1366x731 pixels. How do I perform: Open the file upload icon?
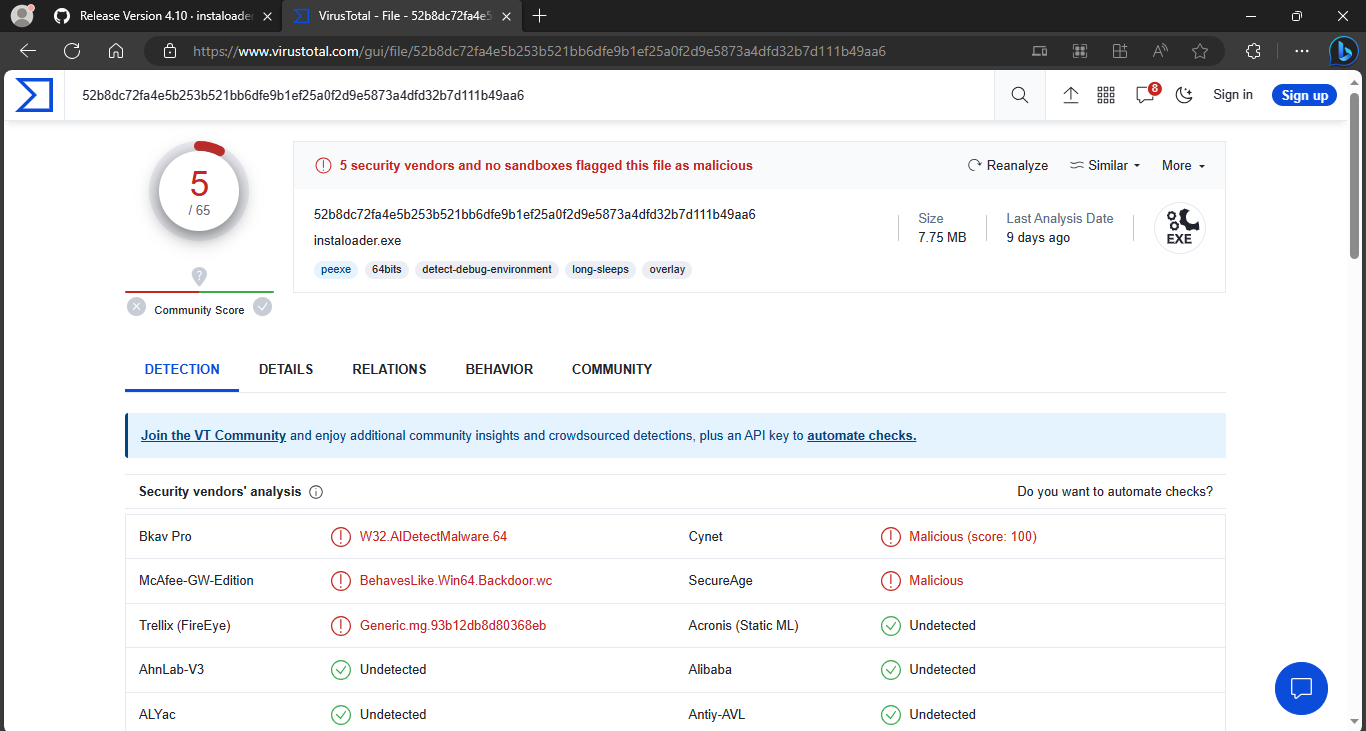coord(1070,94)
